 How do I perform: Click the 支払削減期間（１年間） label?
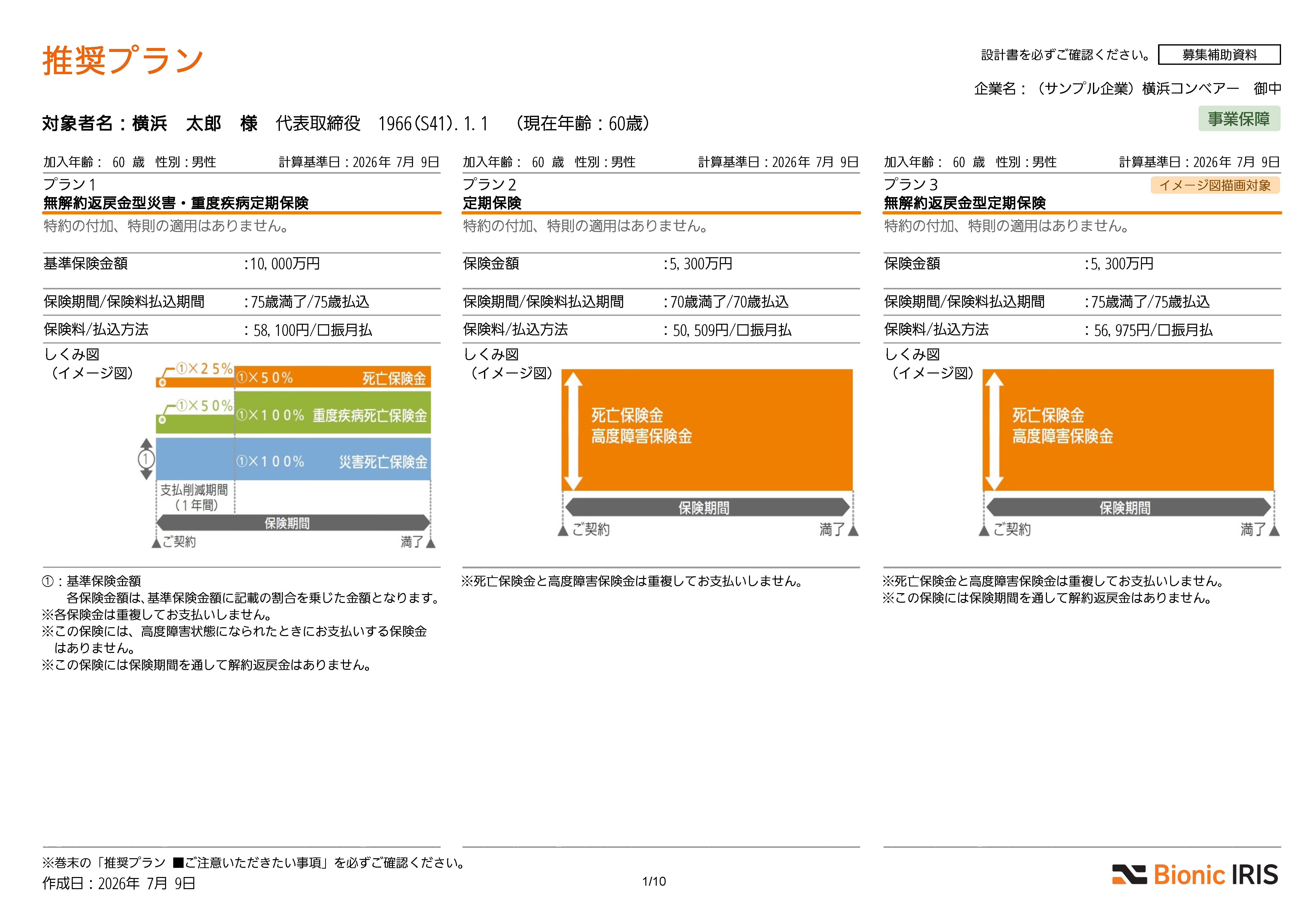click(x=194, y=497)
